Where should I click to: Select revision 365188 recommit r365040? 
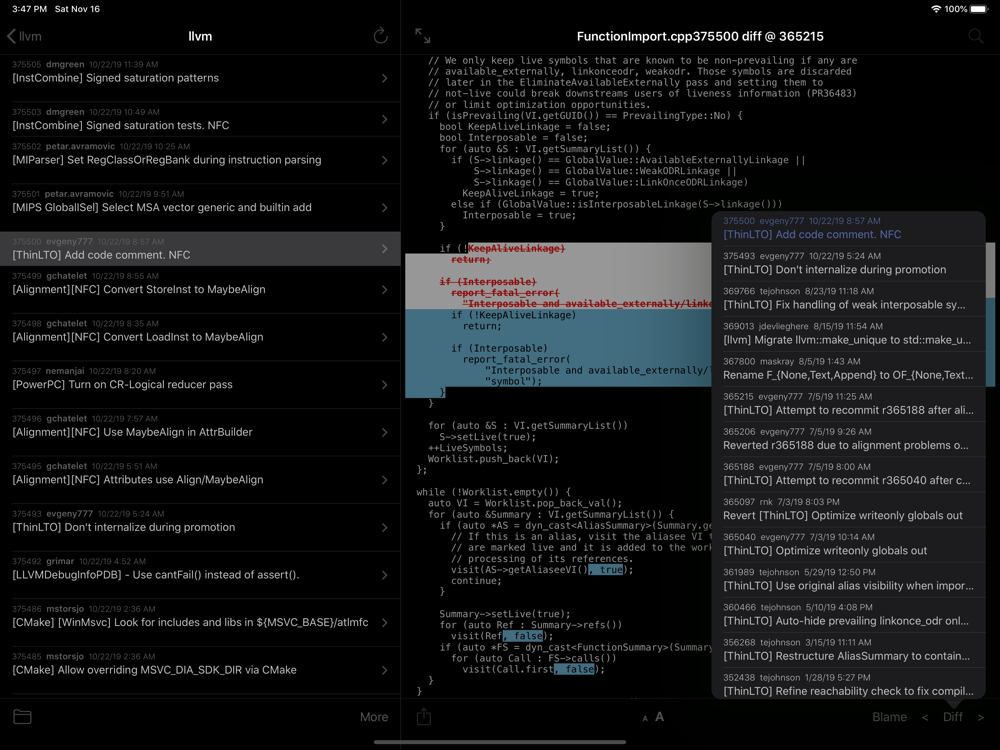click(848, 474)
